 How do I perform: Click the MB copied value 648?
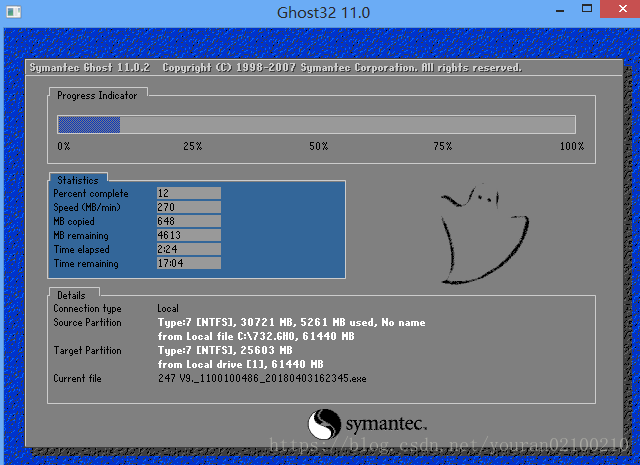click(x=189, y=221)
